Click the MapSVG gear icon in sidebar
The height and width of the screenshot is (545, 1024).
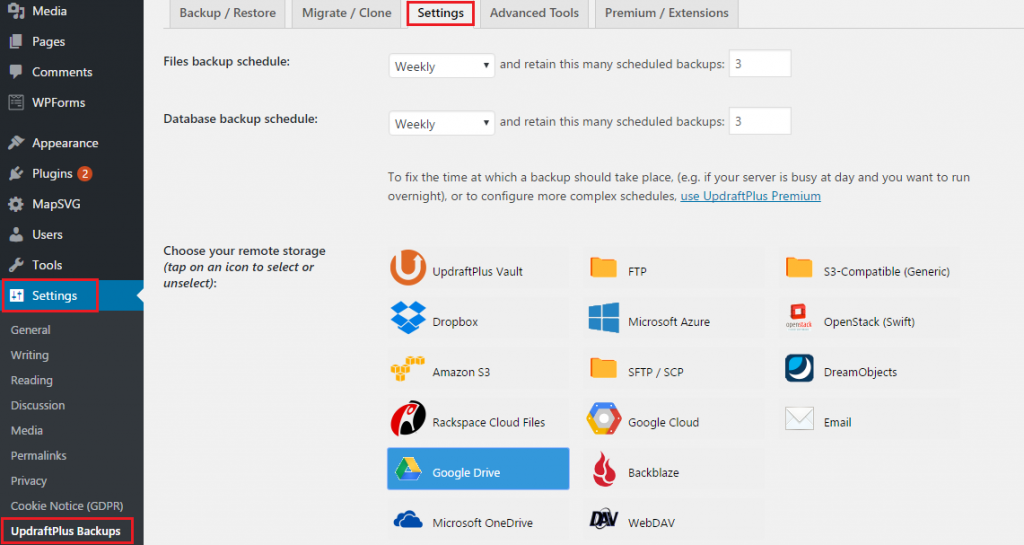point(16,204)
